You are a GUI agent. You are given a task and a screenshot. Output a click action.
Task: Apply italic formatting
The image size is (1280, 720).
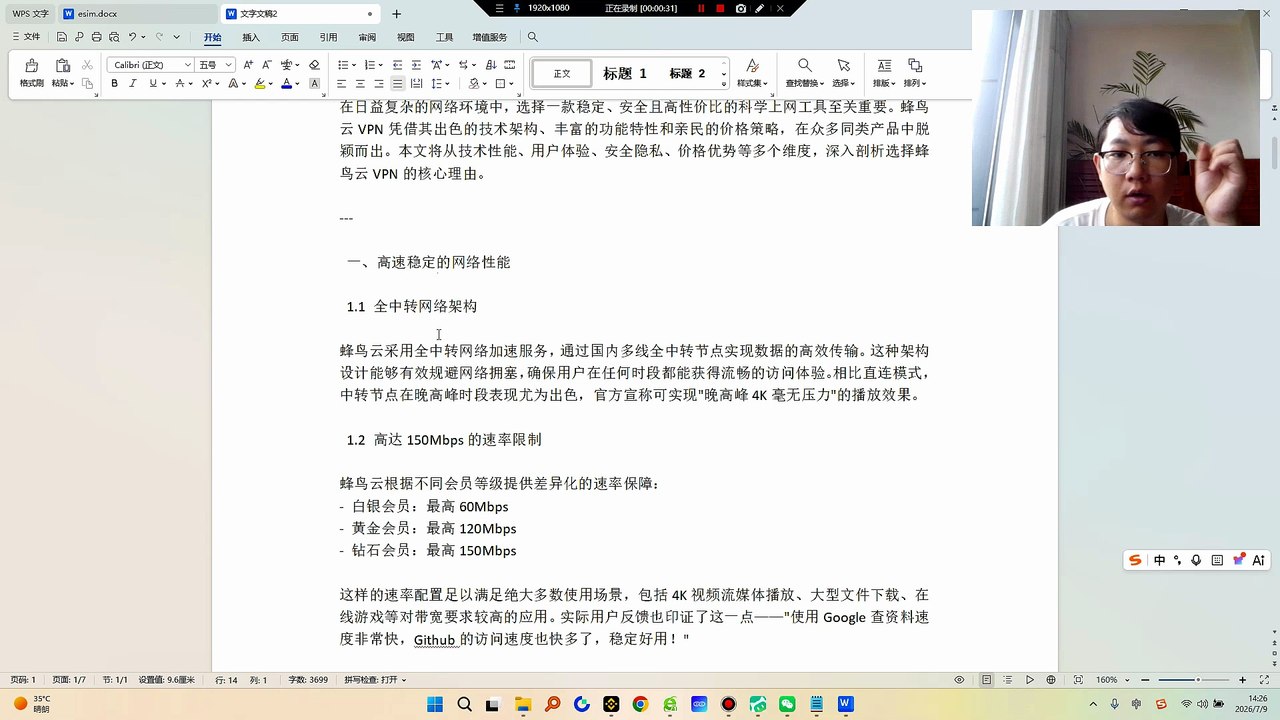[133, 84]
